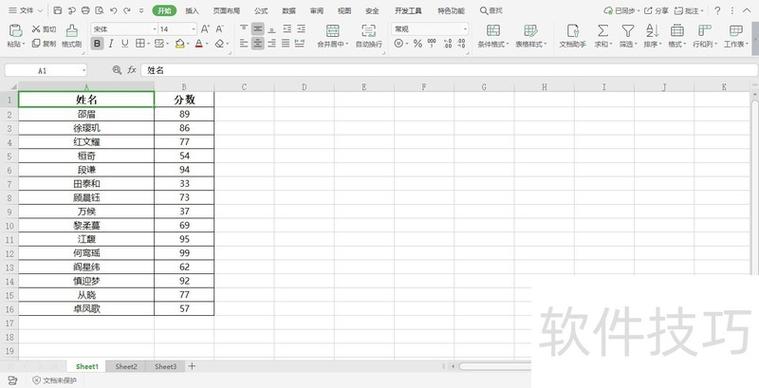Click the Save icon in quick access bar
759x388 pixels.
[58, 10]
